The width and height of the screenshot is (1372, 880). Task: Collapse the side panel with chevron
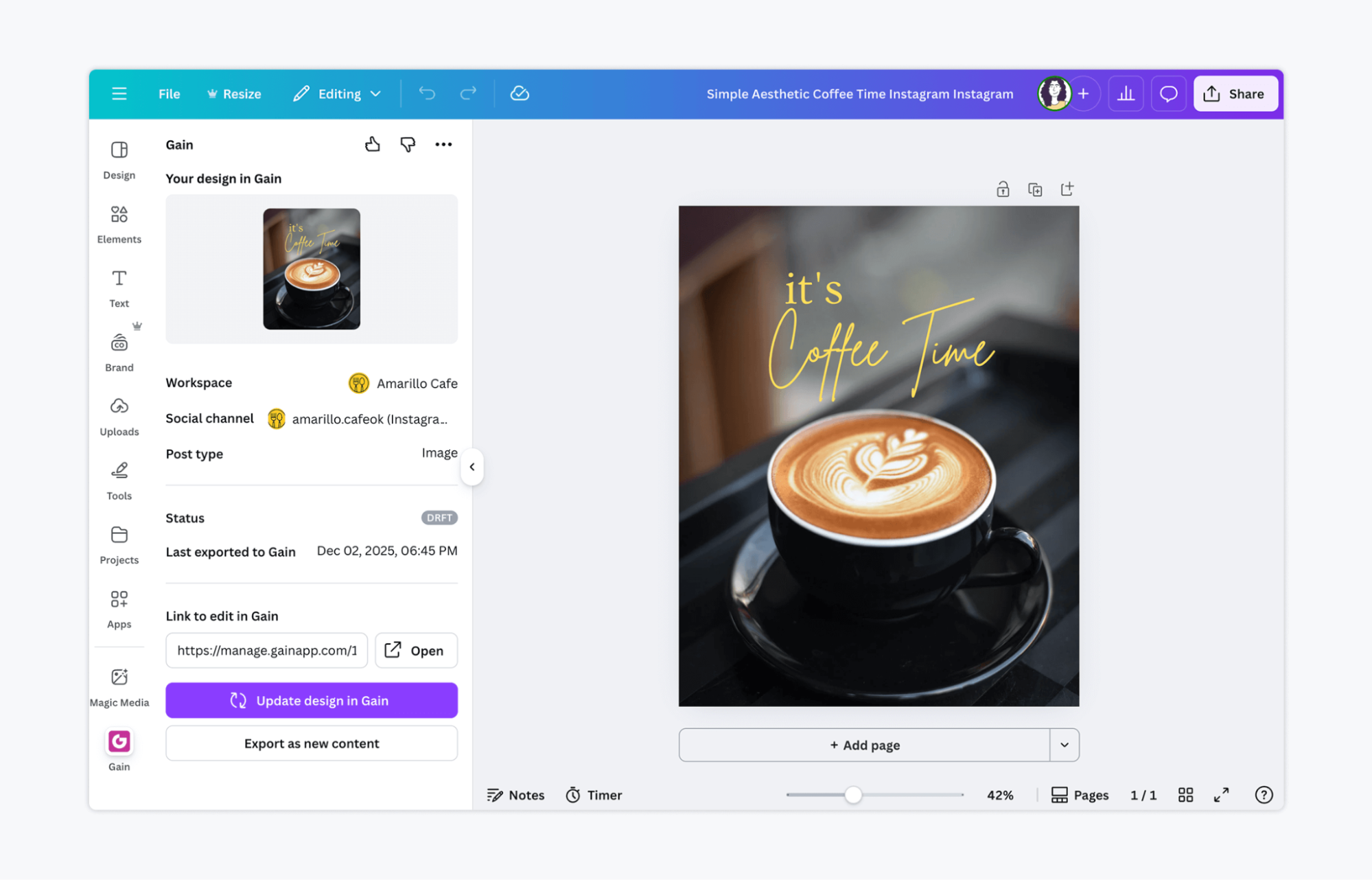click(472, 467)
